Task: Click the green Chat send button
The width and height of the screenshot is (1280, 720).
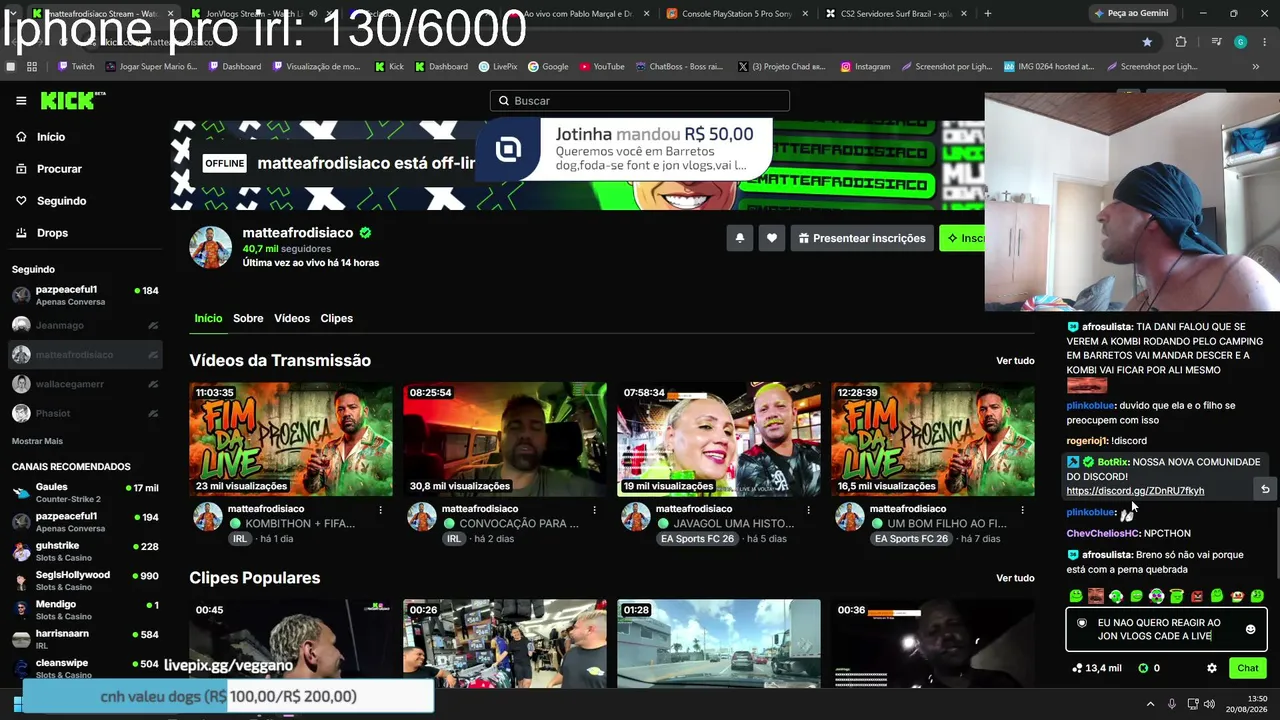Action: coord(1248,668)
